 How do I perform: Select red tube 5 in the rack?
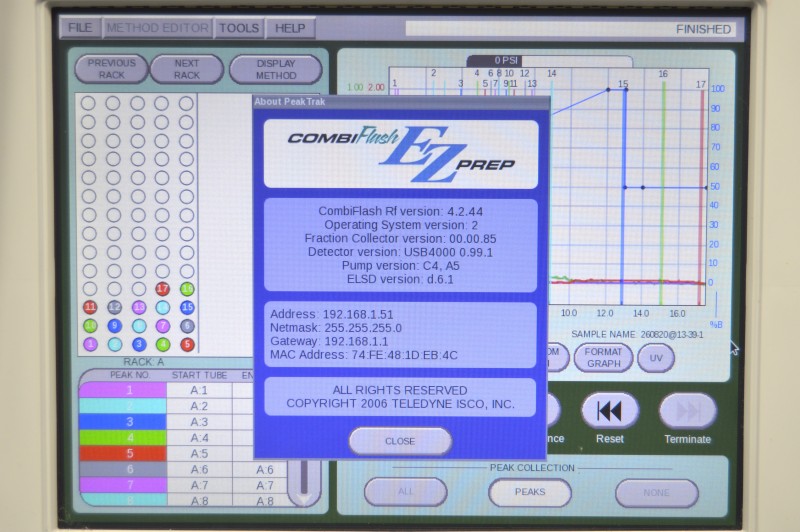187,344
